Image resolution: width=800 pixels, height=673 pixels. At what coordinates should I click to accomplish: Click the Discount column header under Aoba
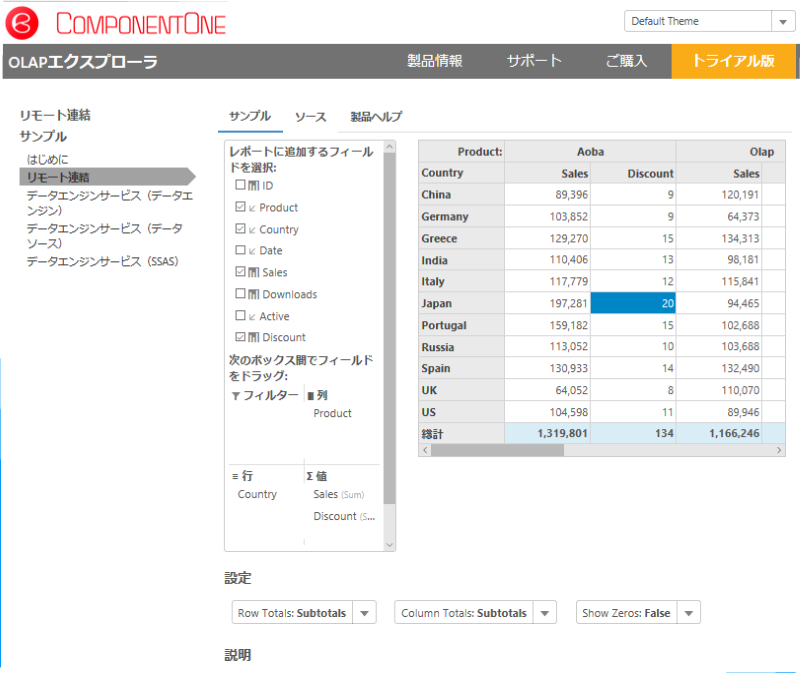pos(633,173)
